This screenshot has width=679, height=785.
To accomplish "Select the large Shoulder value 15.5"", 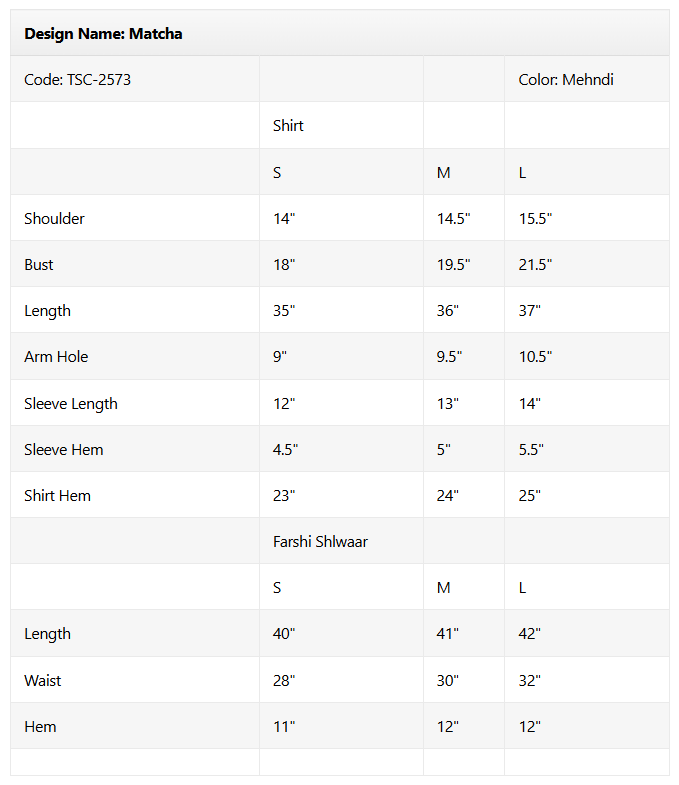I will [x=535, y=219].
